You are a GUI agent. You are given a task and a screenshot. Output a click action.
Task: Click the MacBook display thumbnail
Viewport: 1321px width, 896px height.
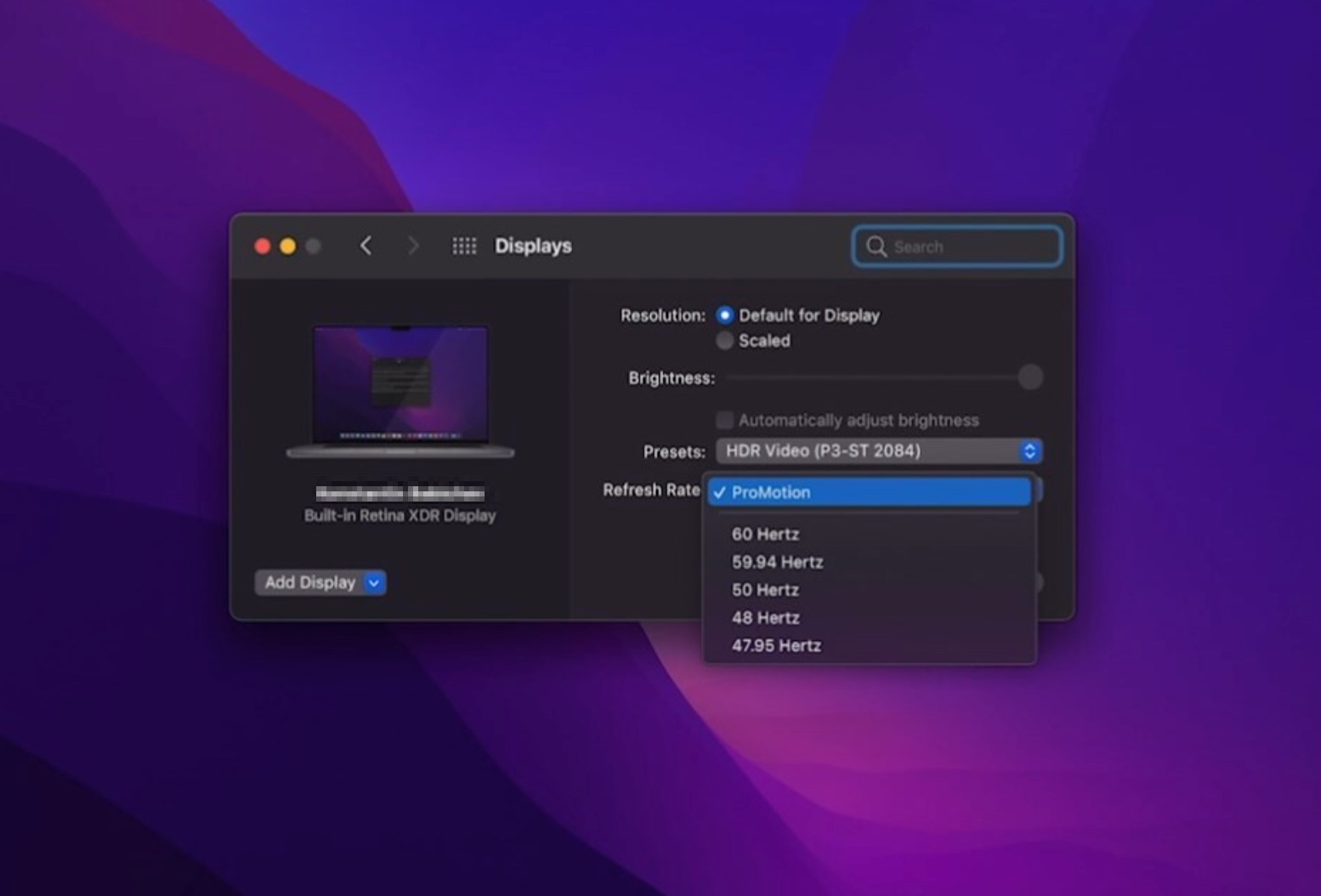[400, 389]
